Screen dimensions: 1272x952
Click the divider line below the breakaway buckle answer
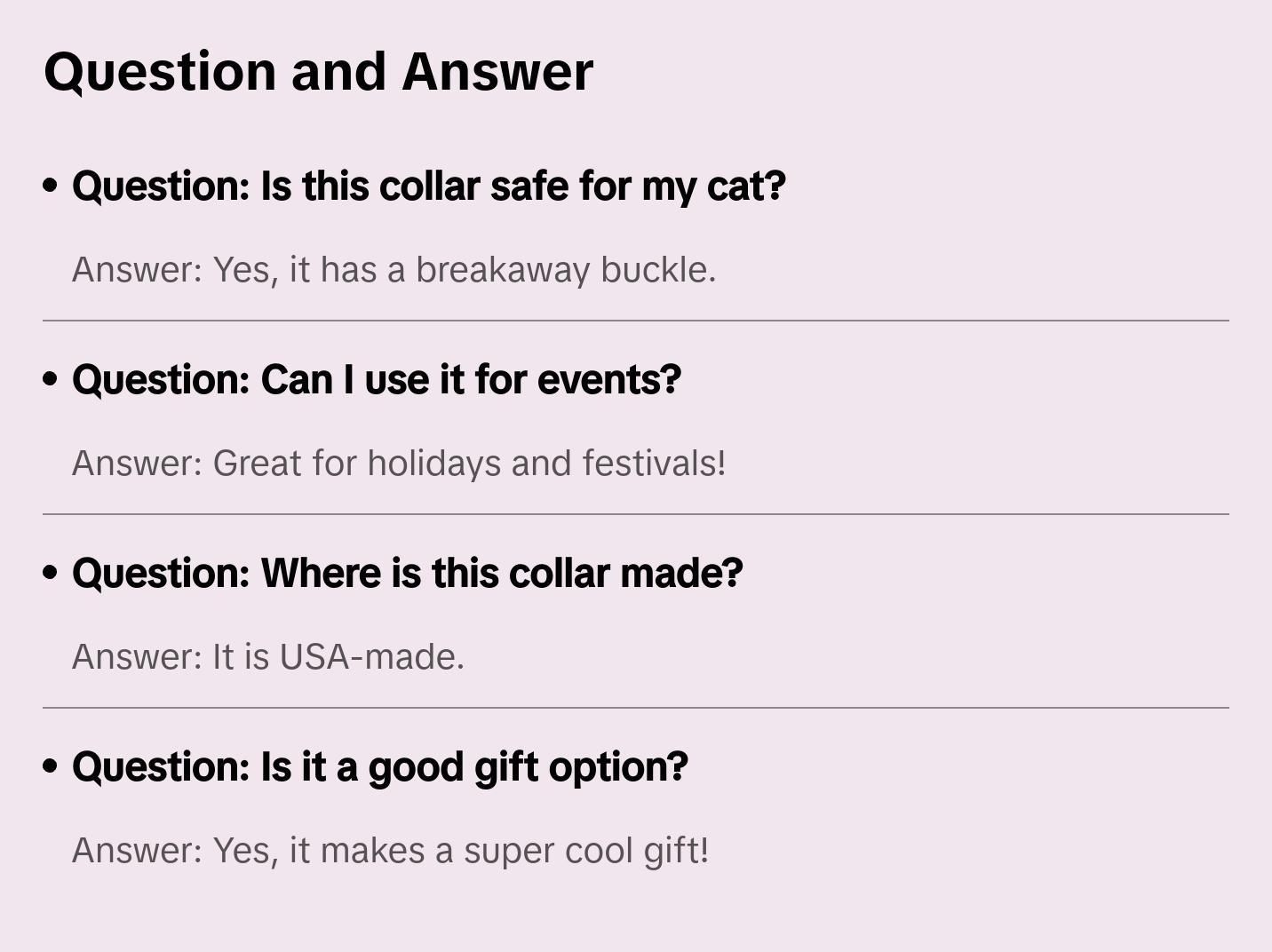point(636,321)
